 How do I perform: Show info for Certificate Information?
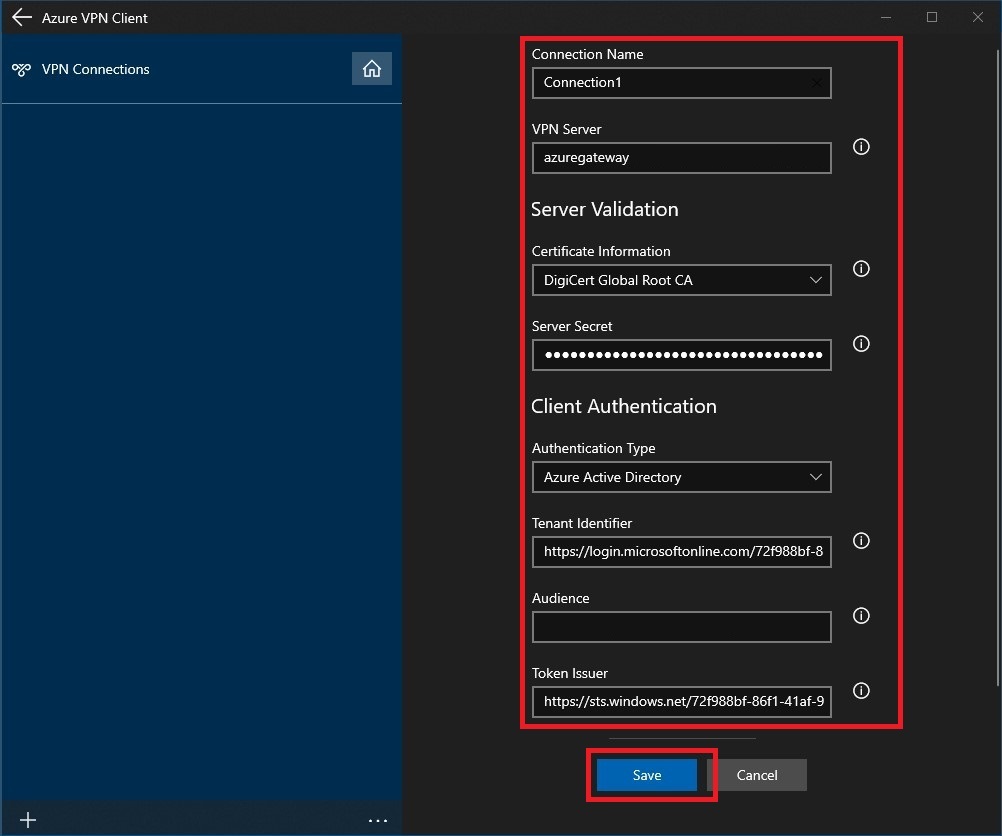click(x=861, y=268)
